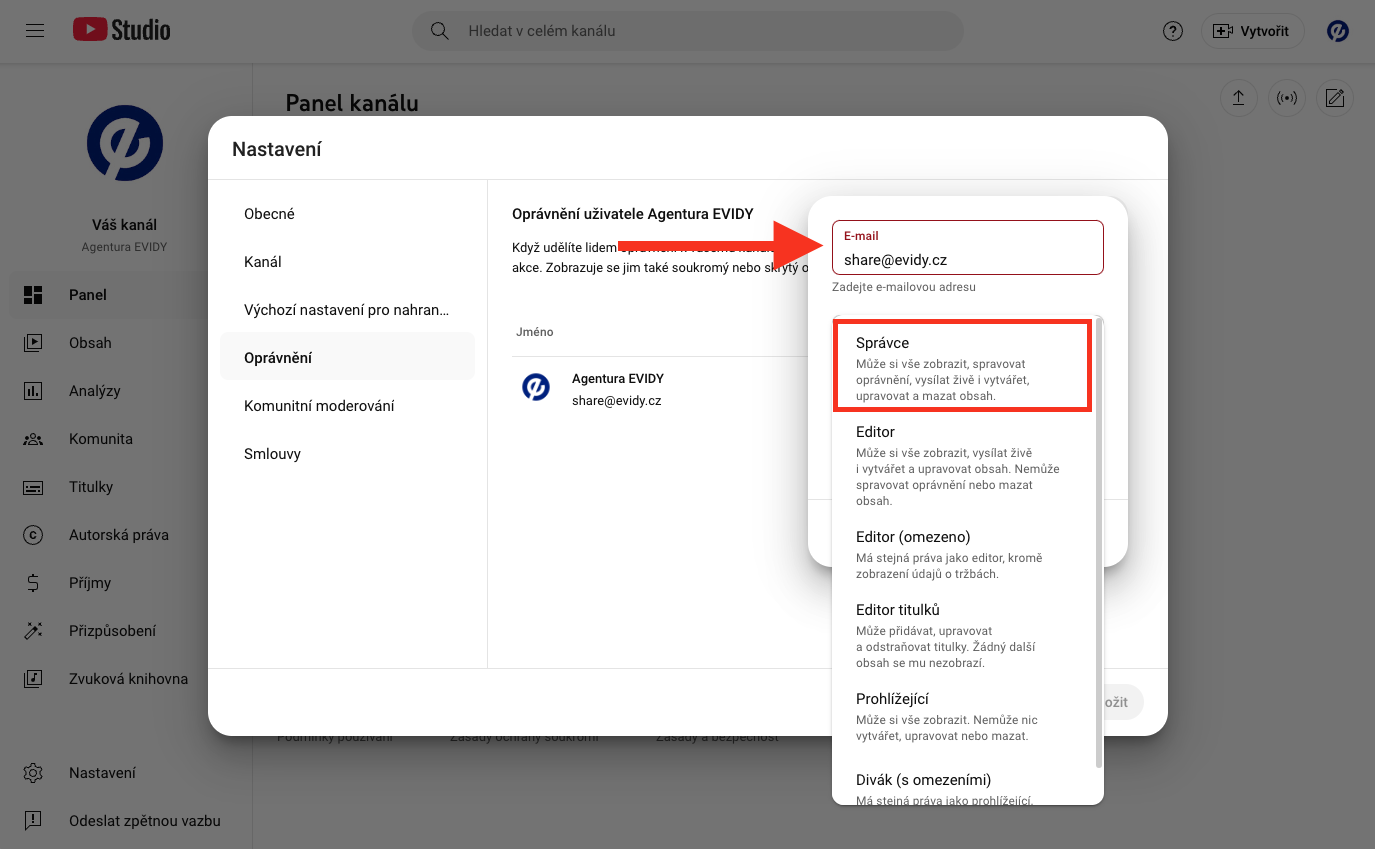Click Váš kanál label in sidebar
Screen dimensions: 1375x849
coord(125,225)
